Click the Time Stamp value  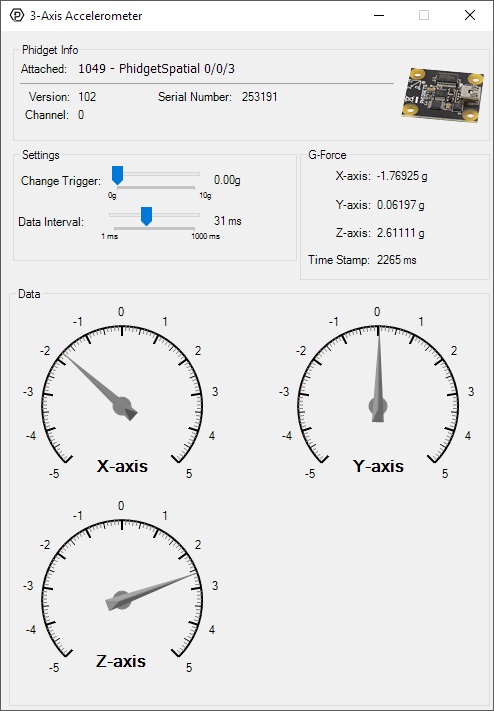coord(396,260)
